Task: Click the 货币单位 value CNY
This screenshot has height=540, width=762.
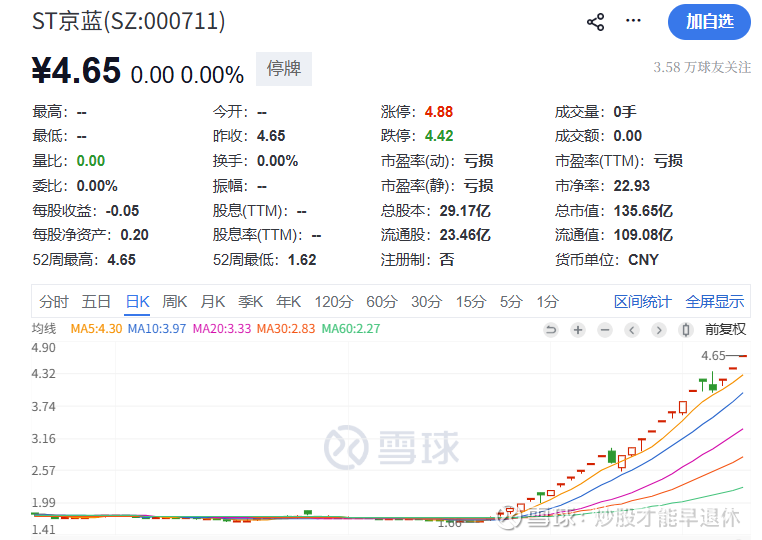Action: click(643, 260)
